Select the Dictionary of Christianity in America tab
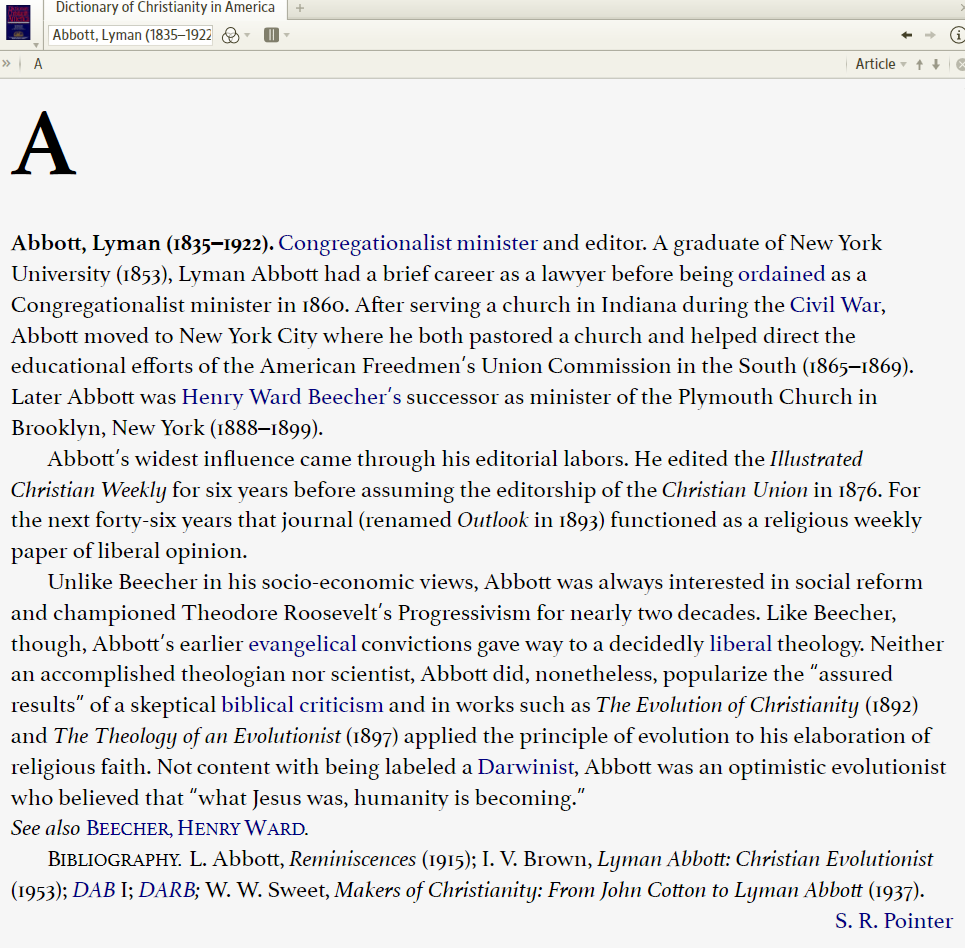Screen dimensions: 965x948 point(165,8)
